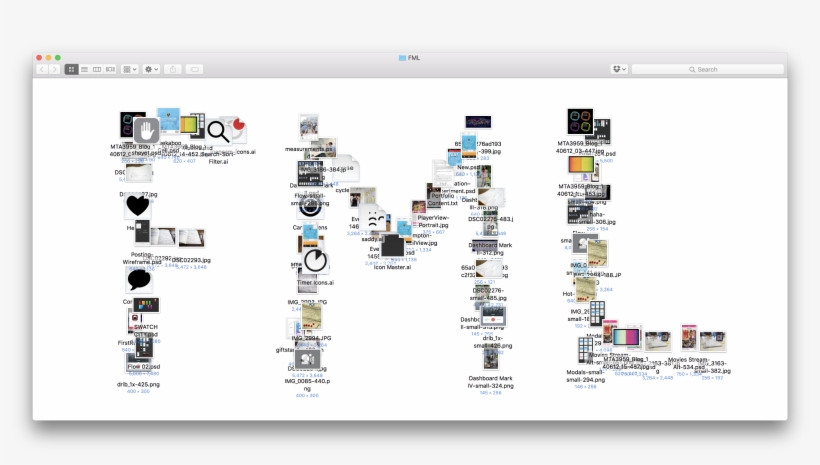Switch to icon view mode
The height and width of the screenshot is (465, 820).
point(72,69)
